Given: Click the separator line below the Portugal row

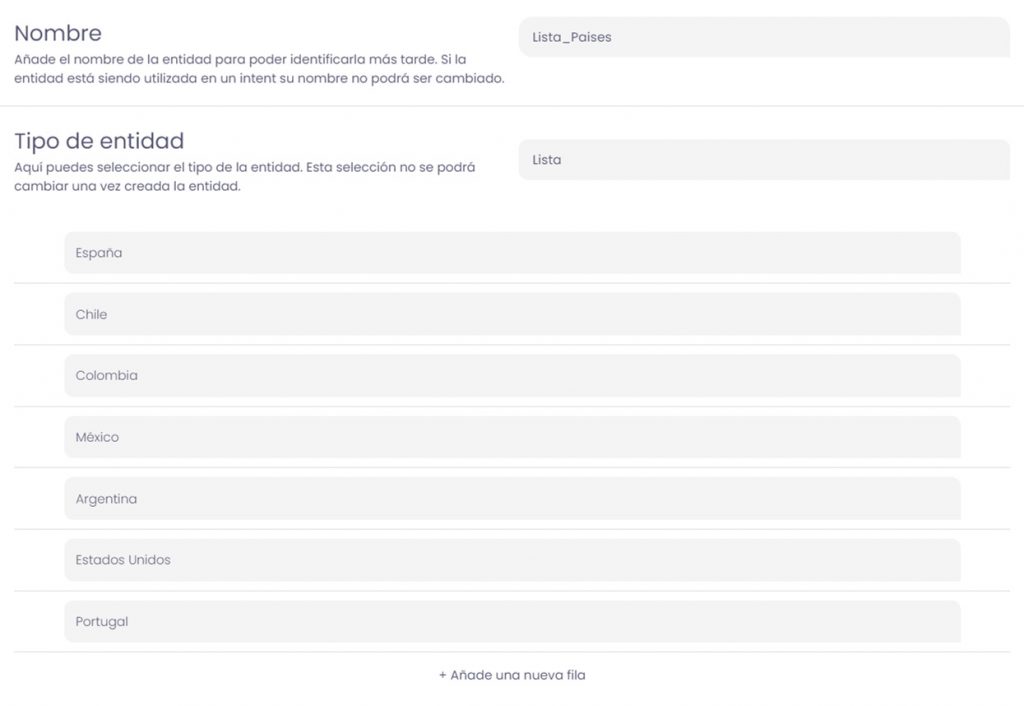Looking at the screenshot, I should 512,652.
